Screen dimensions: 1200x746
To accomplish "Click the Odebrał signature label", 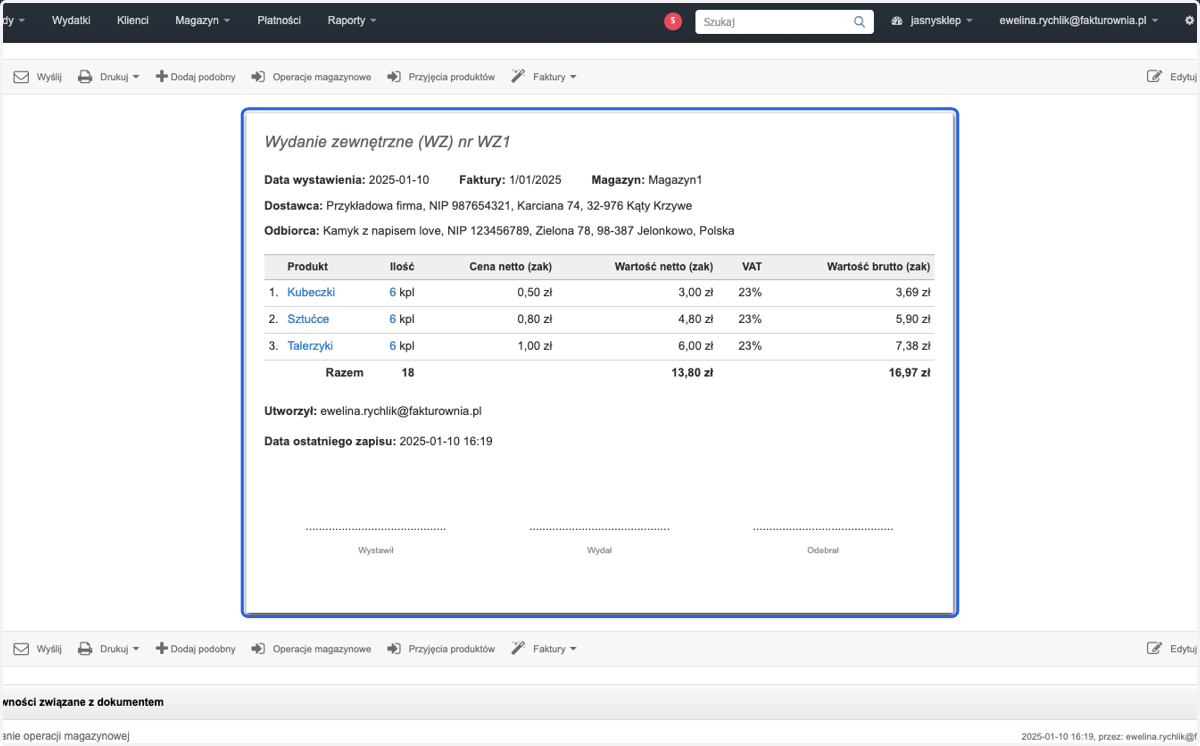I will (823, 550).
